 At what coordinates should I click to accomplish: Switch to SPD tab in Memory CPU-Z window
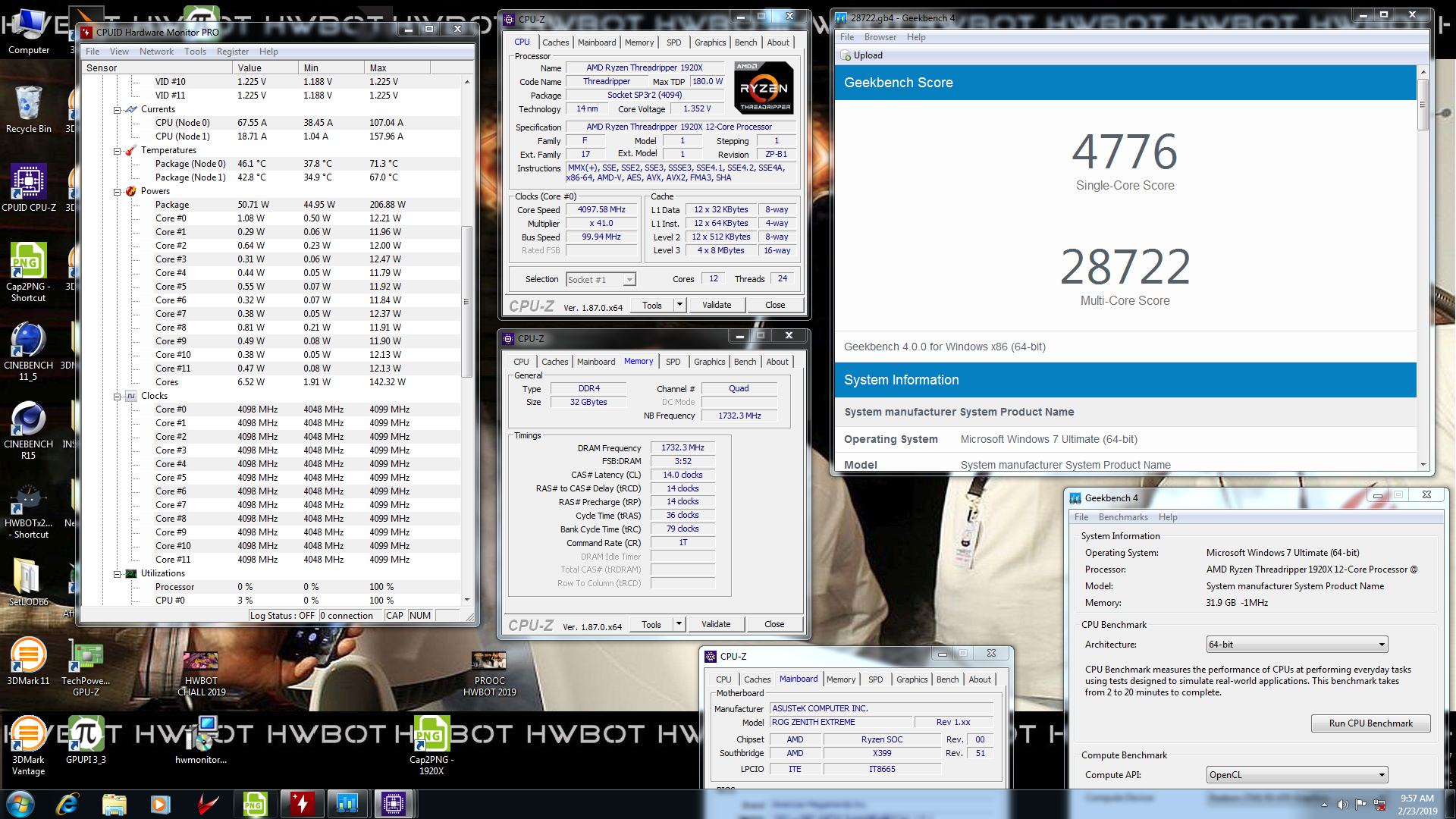click(673, 362)
